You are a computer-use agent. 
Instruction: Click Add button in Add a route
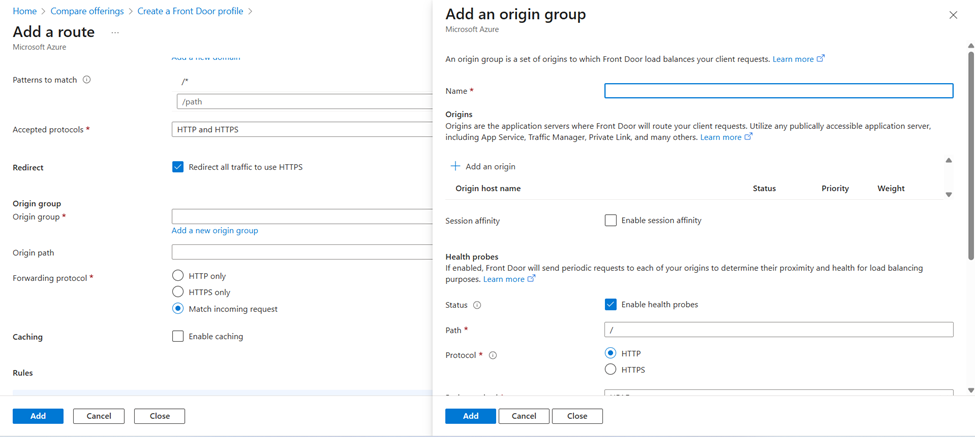coord(38,416)
